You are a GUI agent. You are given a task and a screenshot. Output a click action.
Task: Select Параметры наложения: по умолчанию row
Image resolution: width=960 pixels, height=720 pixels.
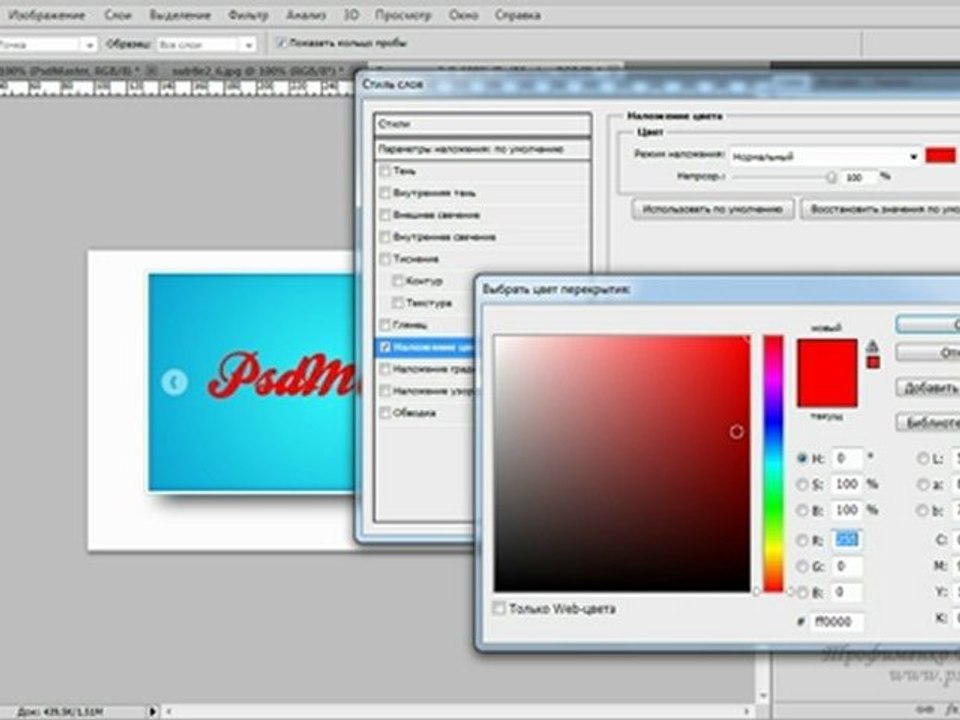(482, 149)
